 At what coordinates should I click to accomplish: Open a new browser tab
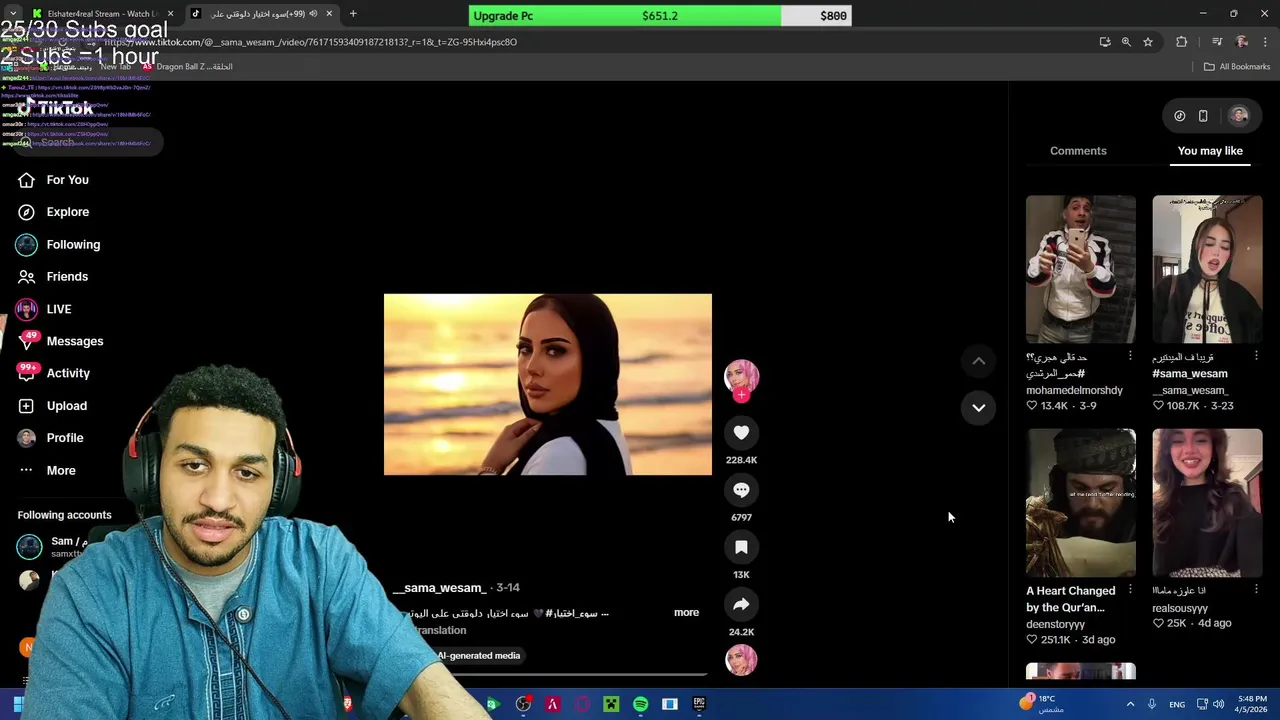(353, 14)
